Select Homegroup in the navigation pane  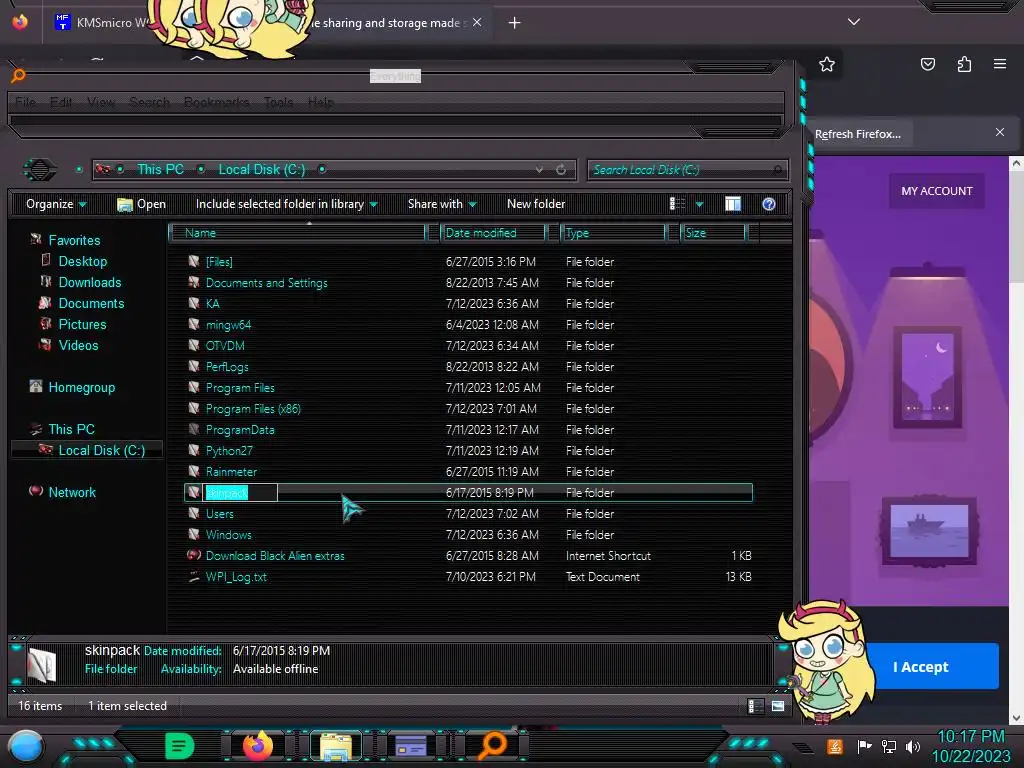81,387
